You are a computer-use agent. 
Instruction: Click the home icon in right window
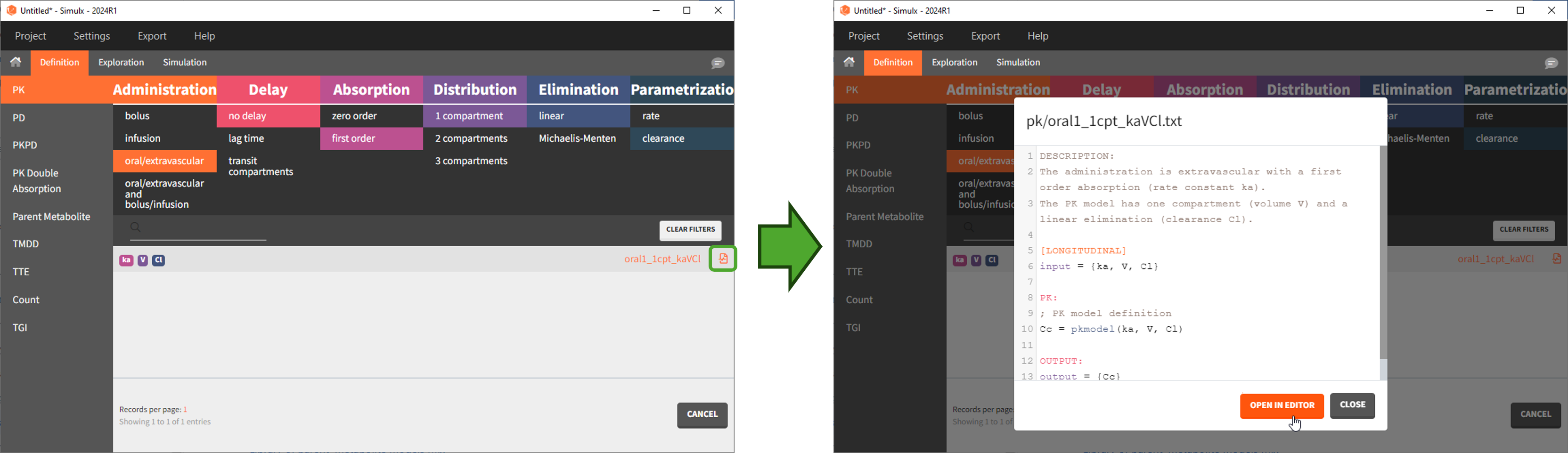[x=849, y=62]
